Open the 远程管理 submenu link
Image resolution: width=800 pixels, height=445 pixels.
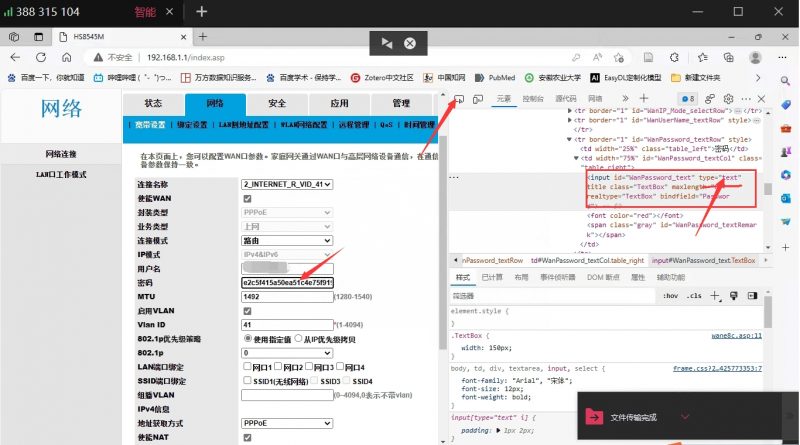point(354,125)
